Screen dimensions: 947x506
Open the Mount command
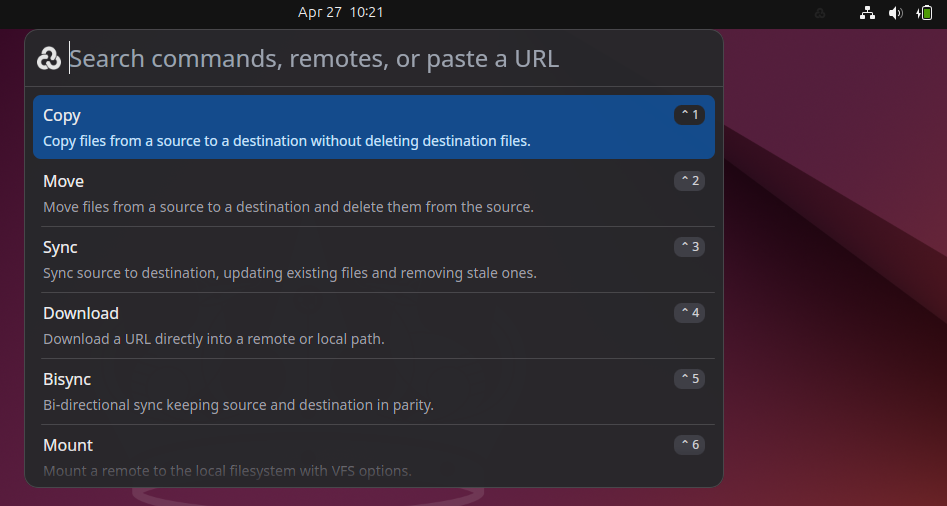tap(374, 456)
